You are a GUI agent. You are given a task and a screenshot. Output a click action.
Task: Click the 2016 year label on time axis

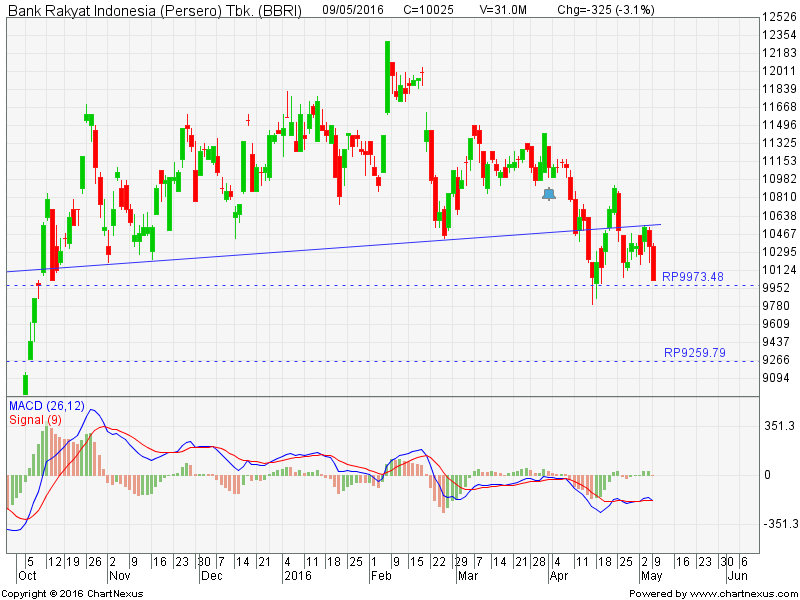pyautogui.click(x=297, y=576)
